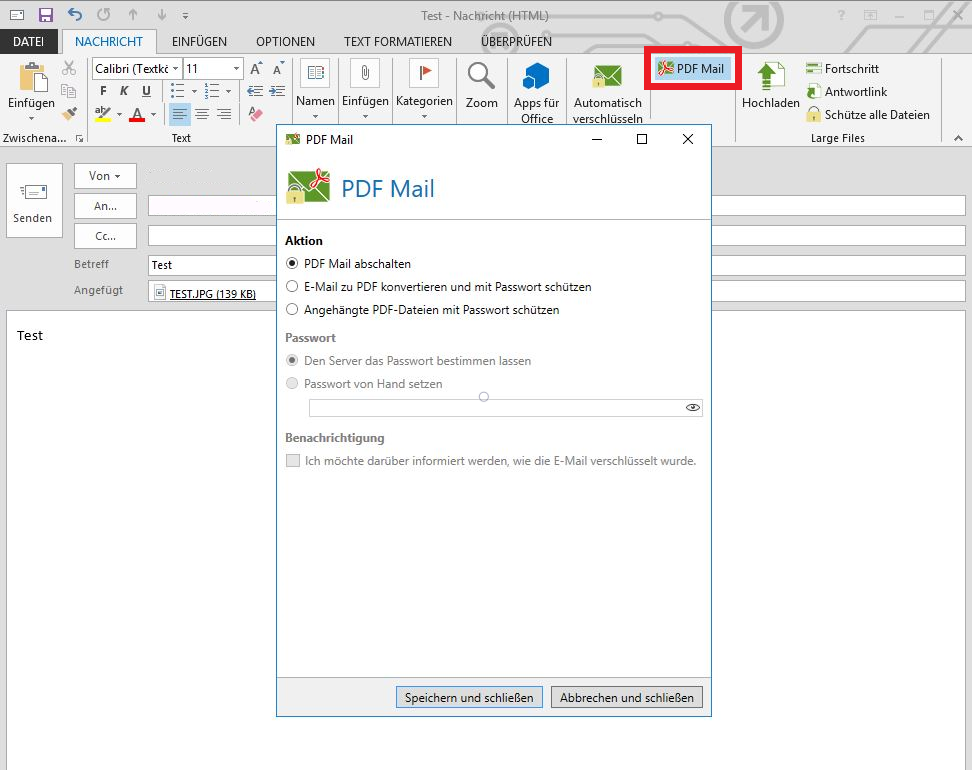Click Abbrechen und schließen button
972x770 pixels.
tap(626, 697)
